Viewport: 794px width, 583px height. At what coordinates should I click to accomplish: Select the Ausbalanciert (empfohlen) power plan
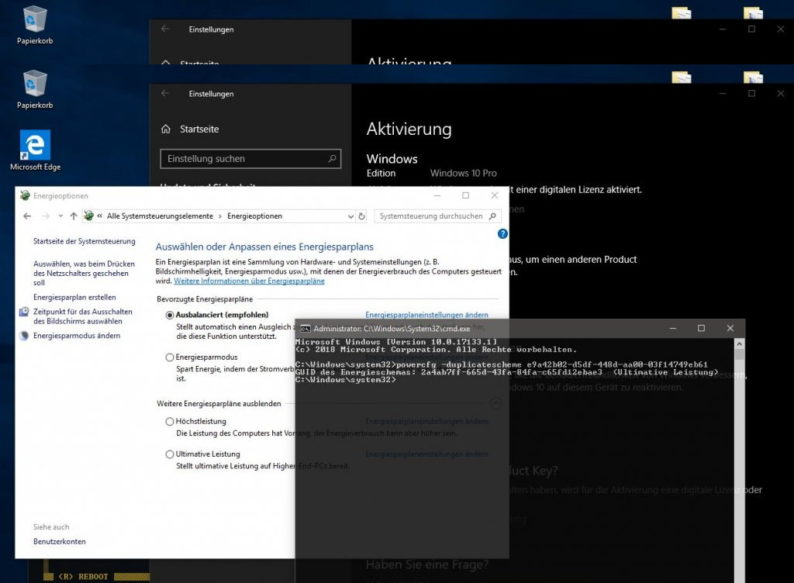pos(169,315)
